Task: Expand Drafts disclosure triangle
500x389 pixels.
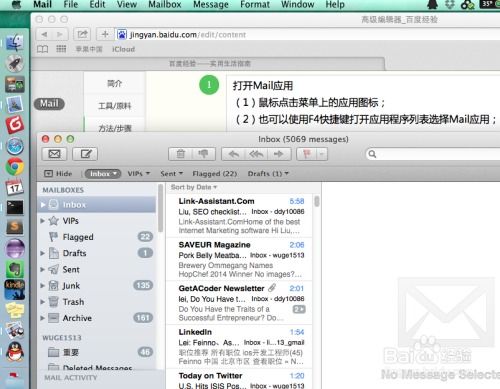Action: [43, 253]
